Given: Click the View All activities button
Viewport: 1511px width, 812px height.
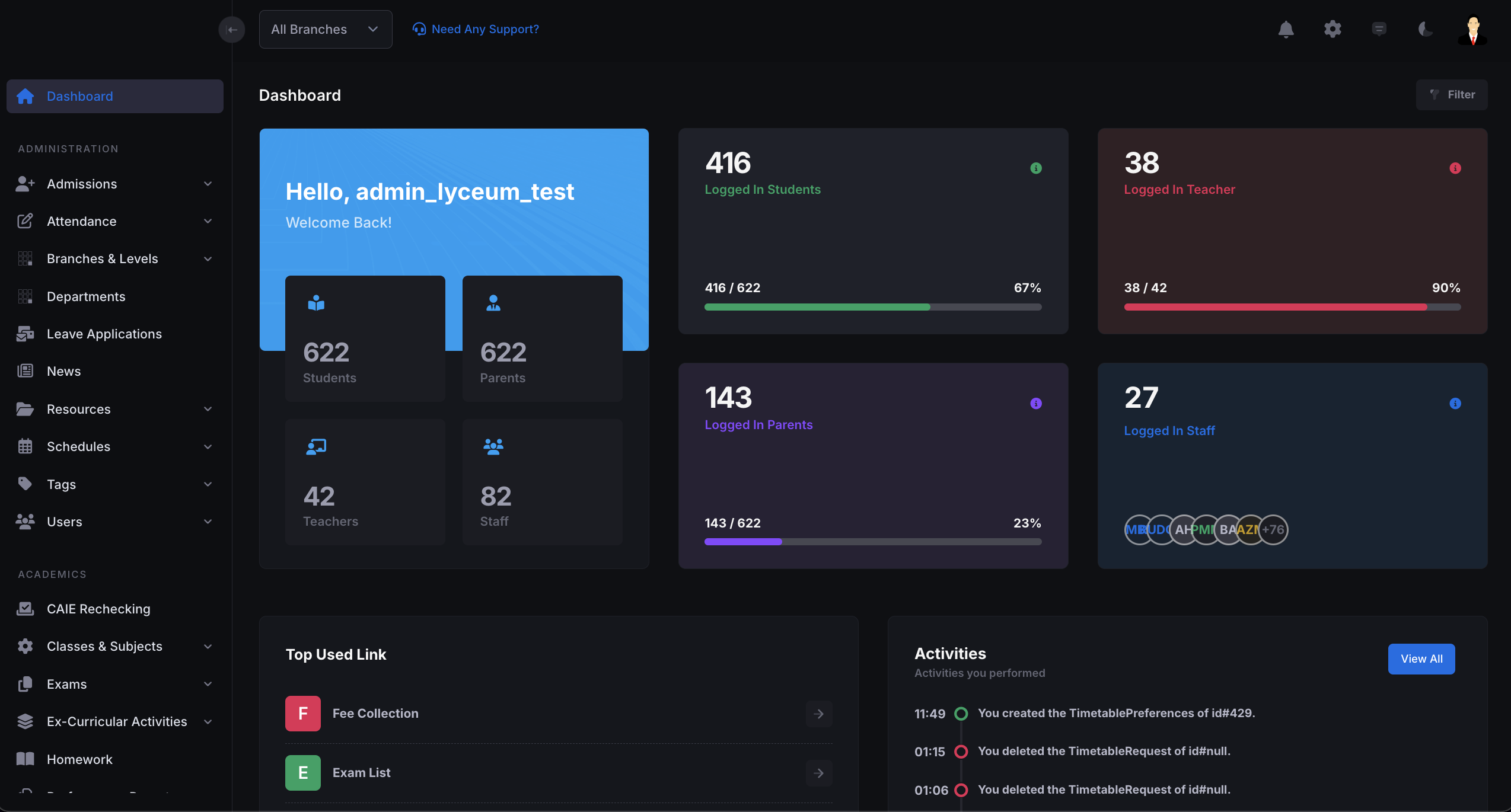Looking at the screenshot, I should 1421,658.
